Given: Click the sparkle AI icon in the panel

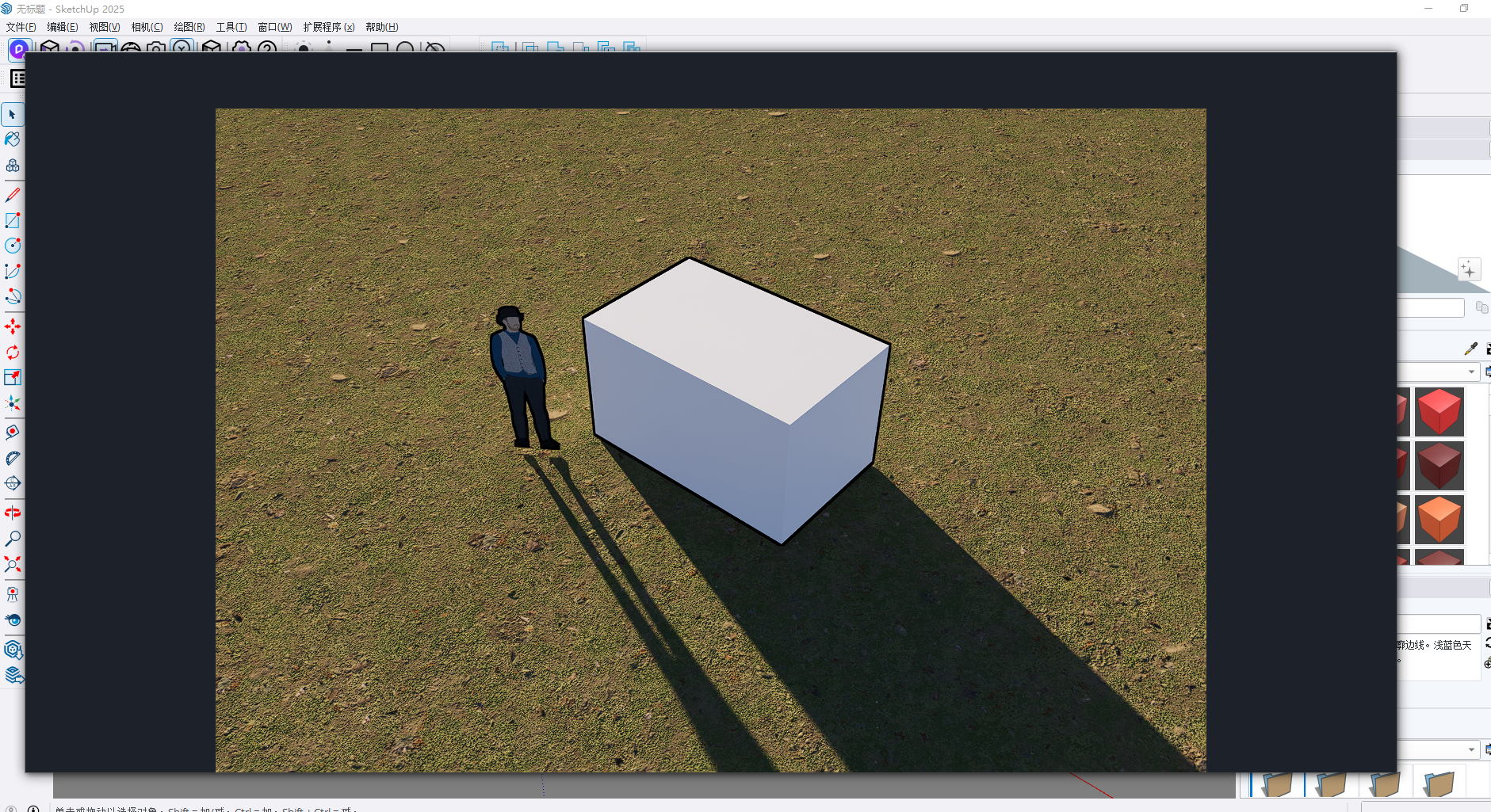Looking at the screenshot, I should [x=1468, y=270].
